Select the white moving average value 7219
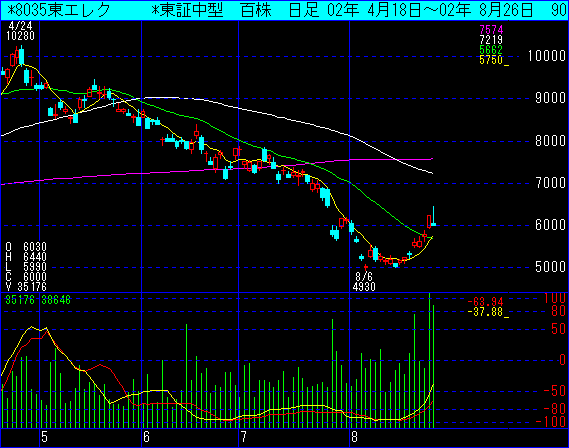The image size is (569, 448). coord(491,40)
